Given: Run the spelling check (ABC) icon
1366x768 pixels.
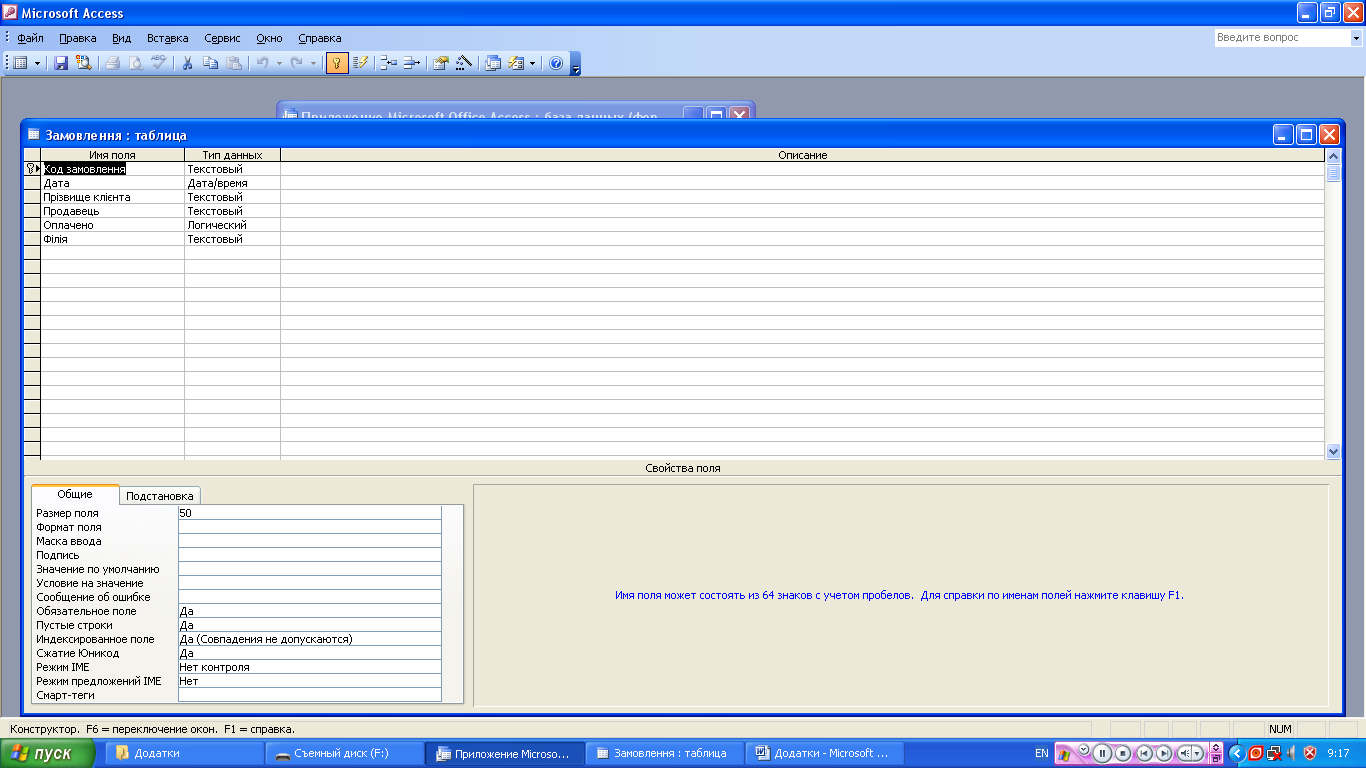Looking at the screenshot, I should pyautogui.click(x=158, y=63).
